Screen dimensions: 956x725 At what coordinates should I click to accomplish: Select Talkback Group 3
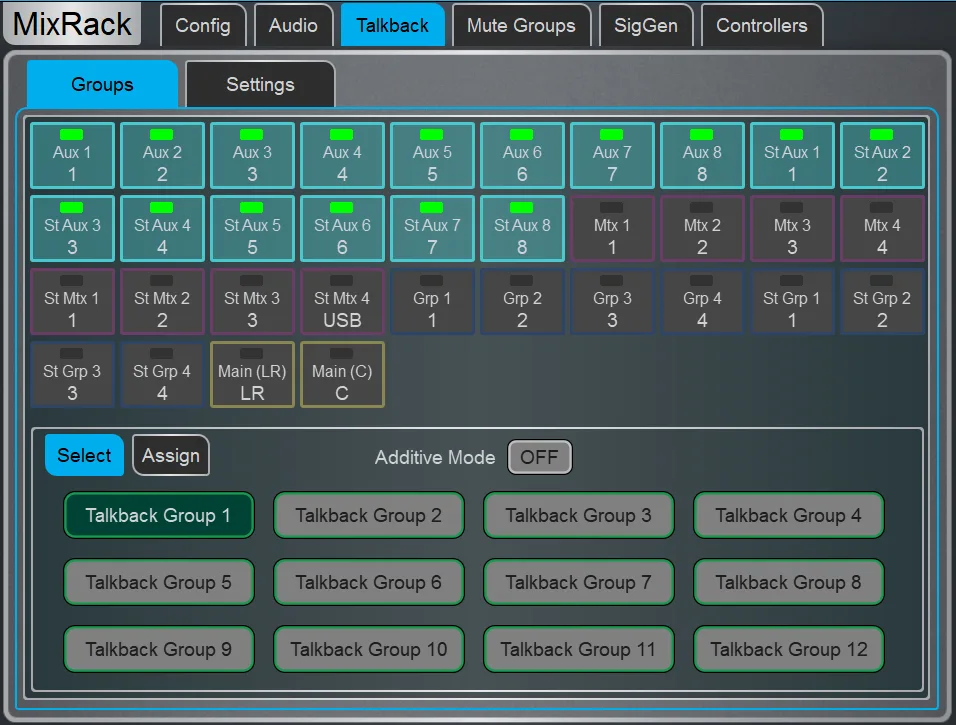coord(579,515)
